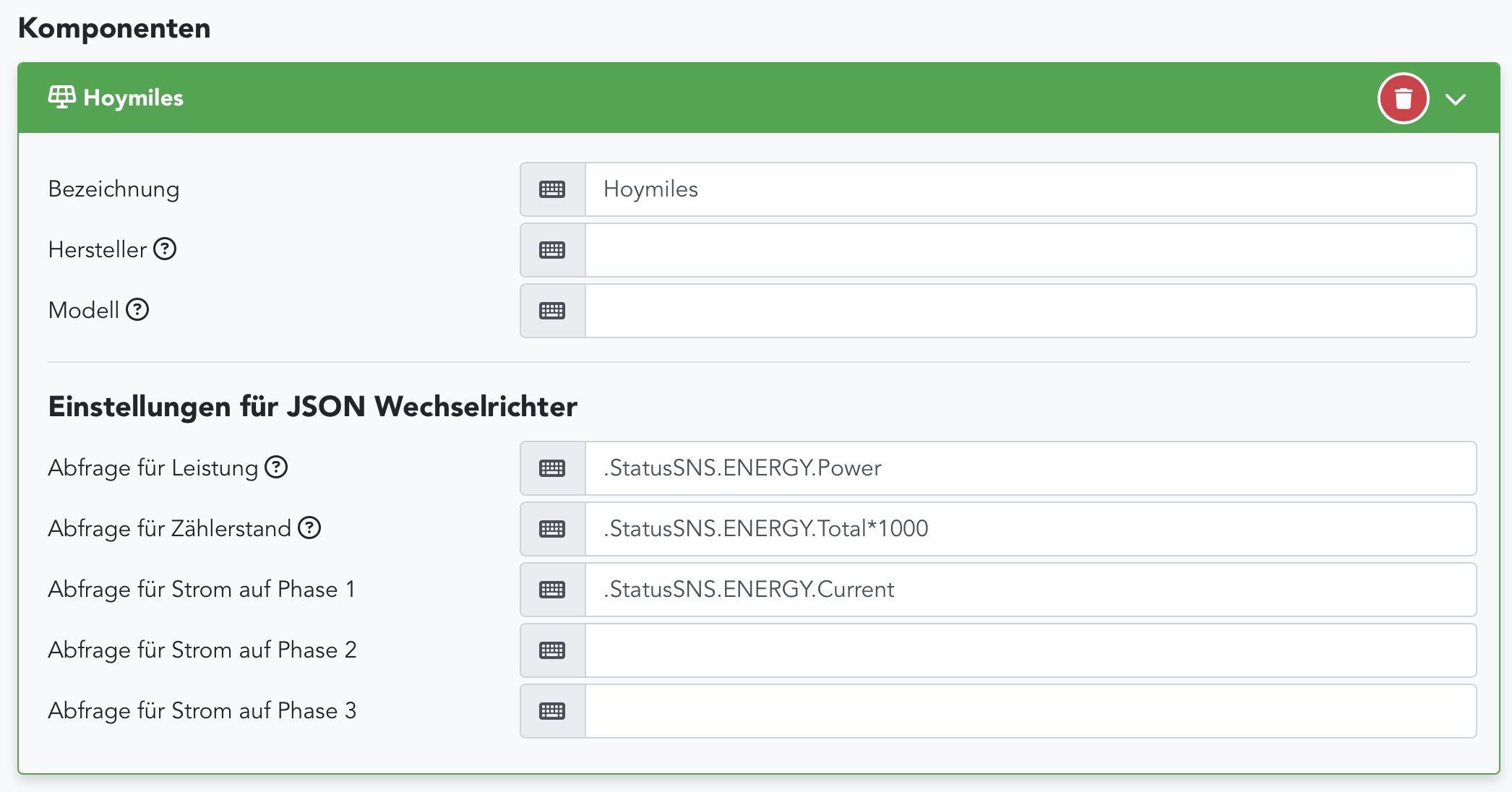This screenshot has height=792, width=1512.
Task: Click the empty Strom auf Phase 3 input
Action: point(1029,711)
